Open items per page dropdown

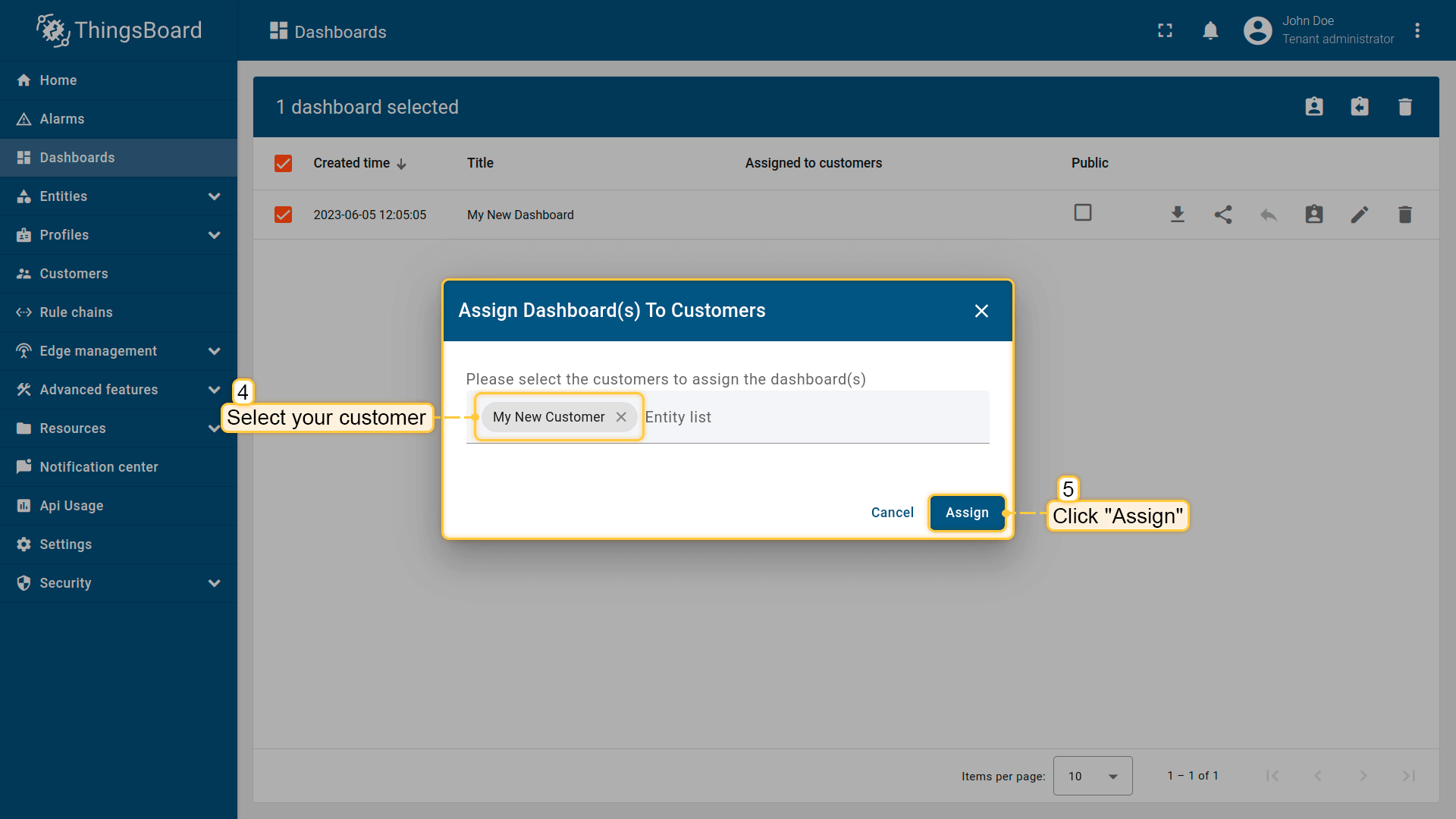[x=1092, y=776]
